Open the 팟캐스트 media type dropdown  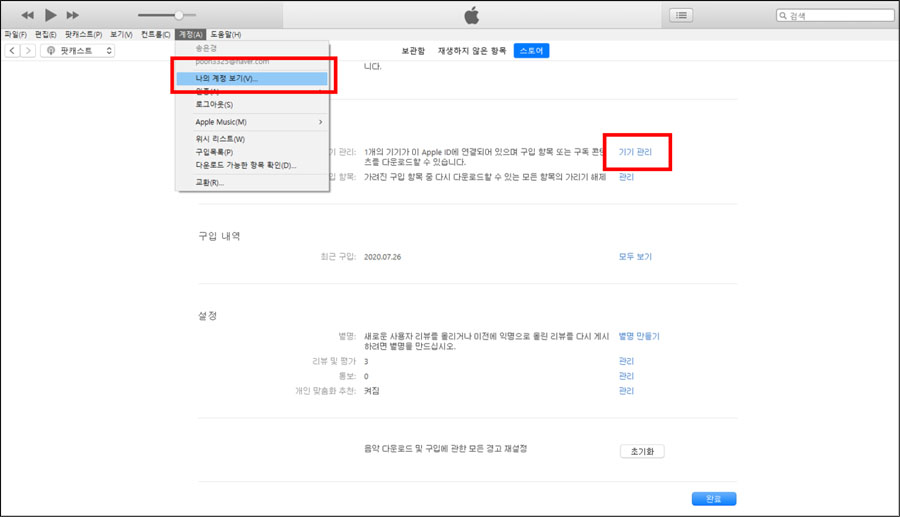tap(79, 50)
